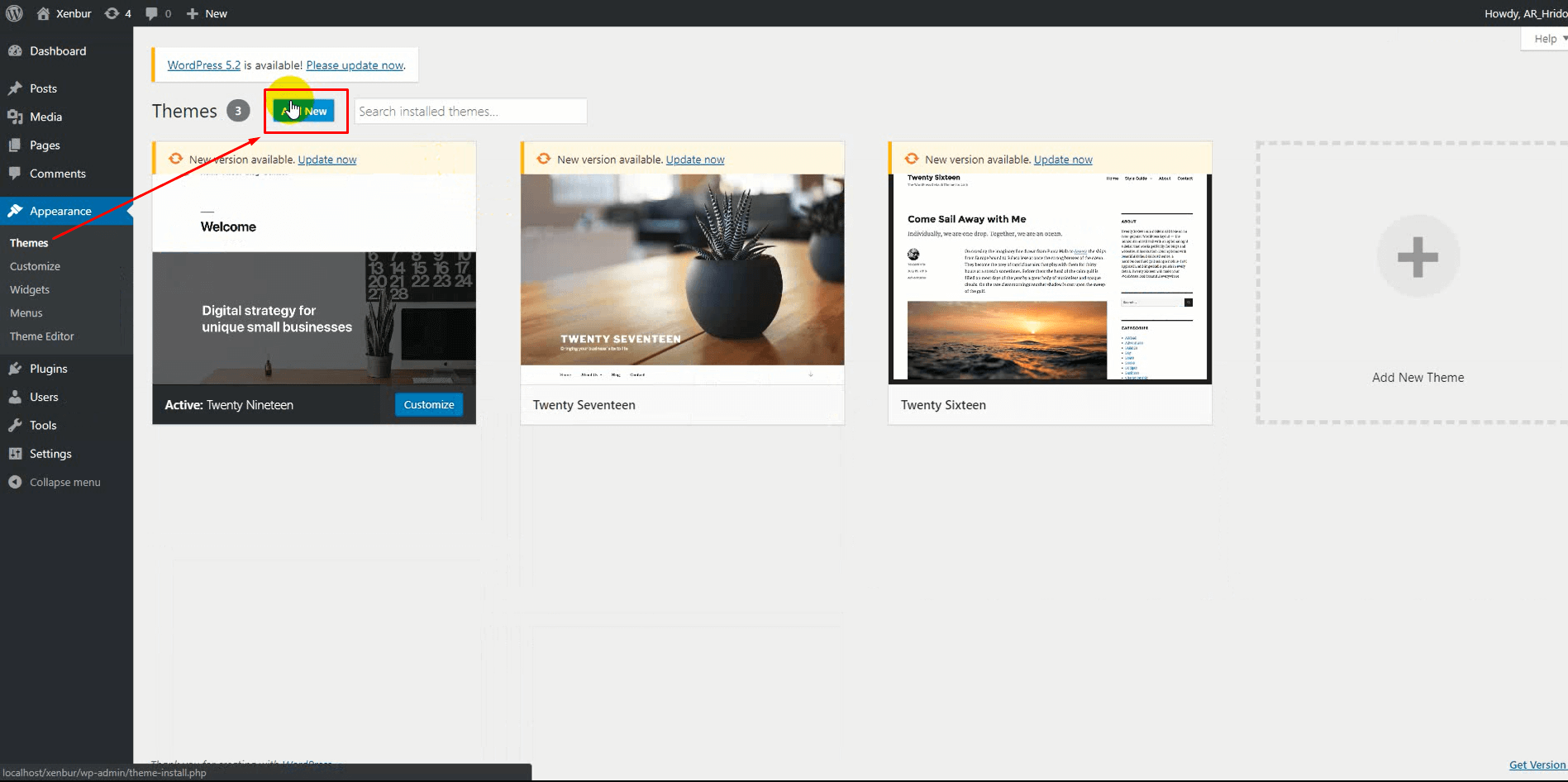
Task: Click the comments bubble icon in admin bar
Action: click(152, 13)
